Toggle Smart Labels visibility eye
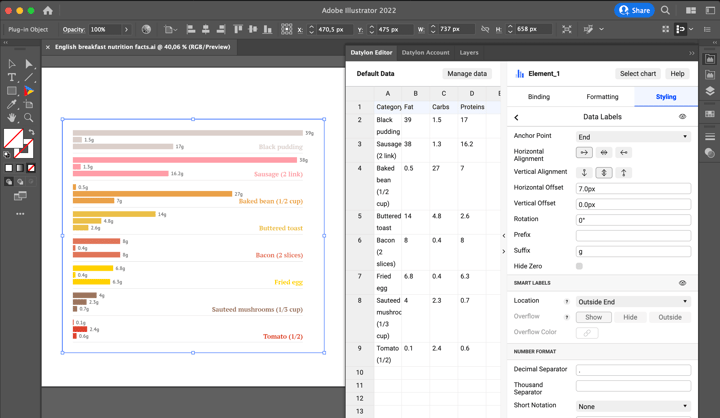 (682, 283)
